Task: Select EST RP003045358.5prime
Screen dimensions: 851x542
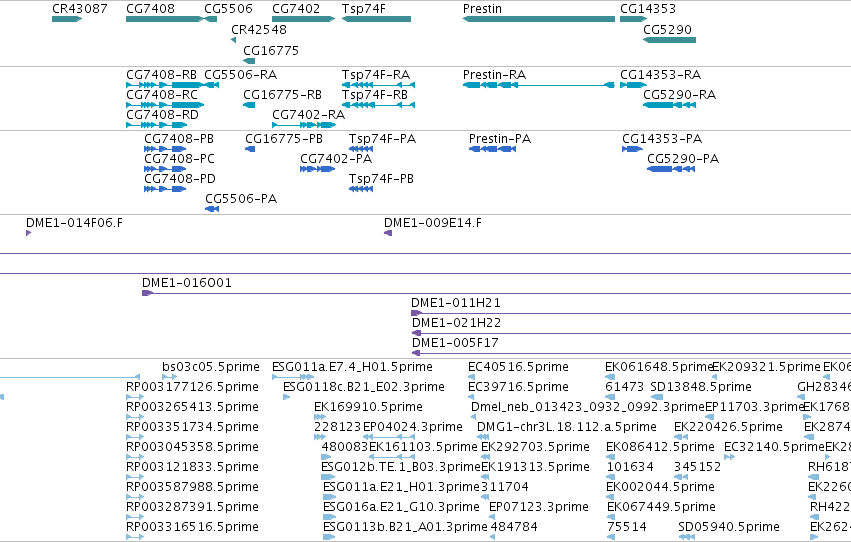Action: coord(135,457)
